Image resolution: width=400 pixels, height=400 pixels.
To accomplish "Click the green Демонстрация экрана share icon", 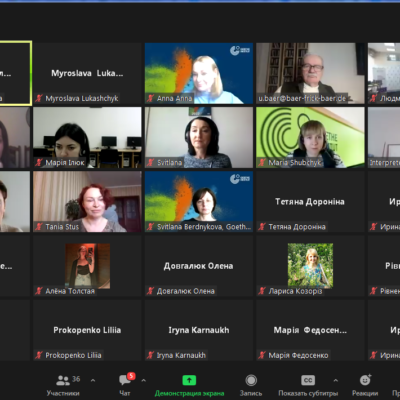I will 189,380.
